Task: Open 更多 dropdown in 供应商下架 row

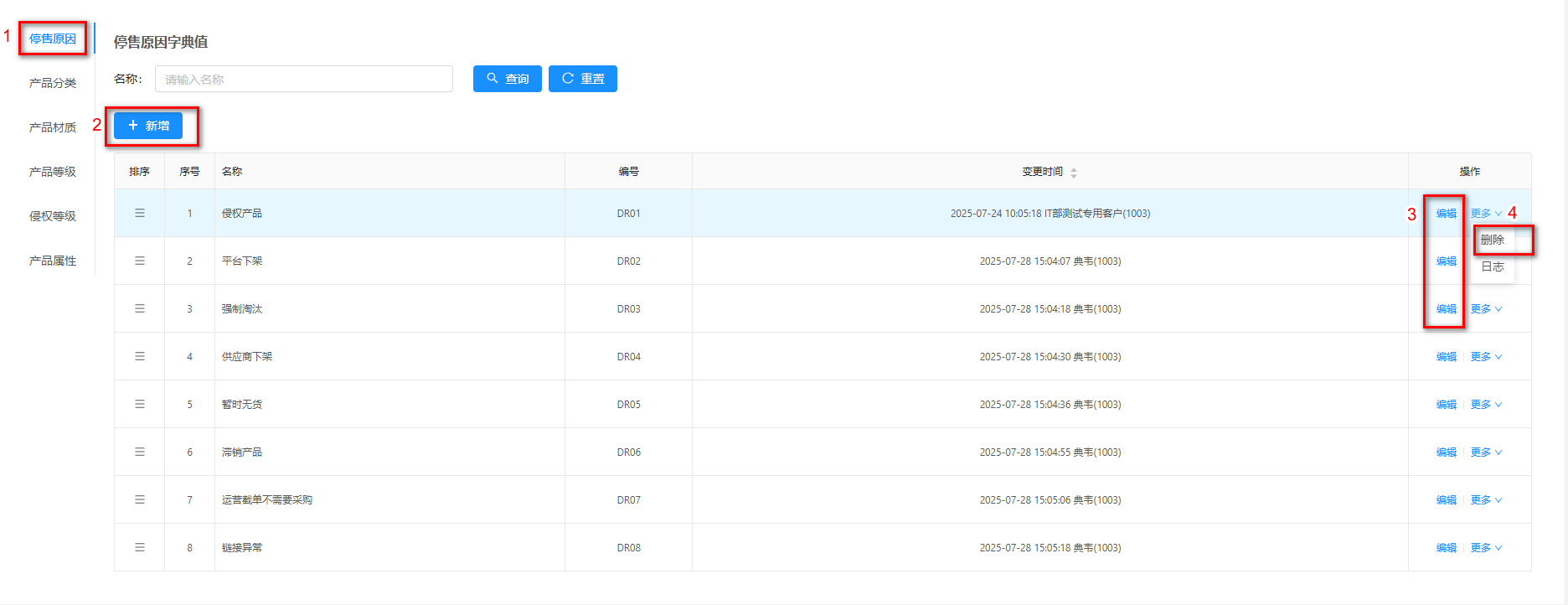Action: (1486, 357)
